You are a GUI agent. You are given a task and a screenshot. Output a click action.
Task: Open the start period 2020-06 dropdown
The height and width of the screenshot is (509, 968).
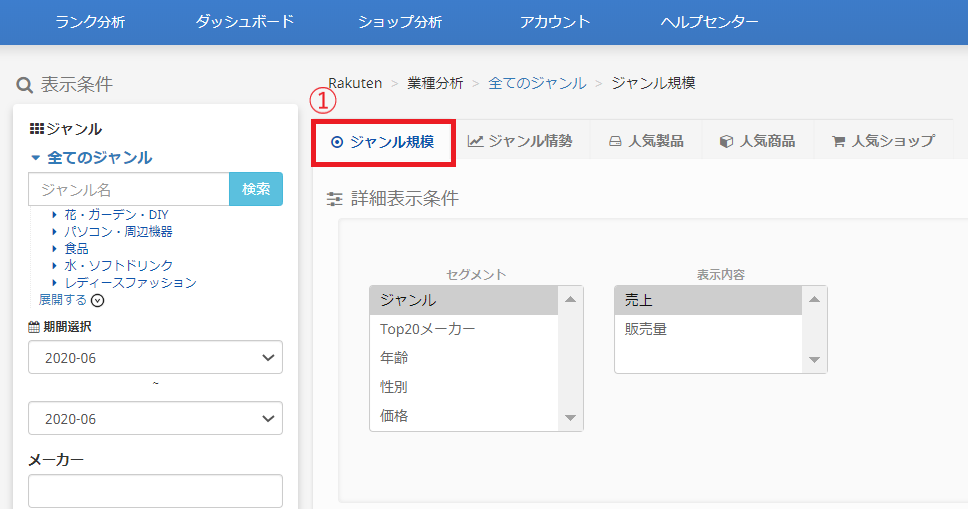click(x=155, y=357)
